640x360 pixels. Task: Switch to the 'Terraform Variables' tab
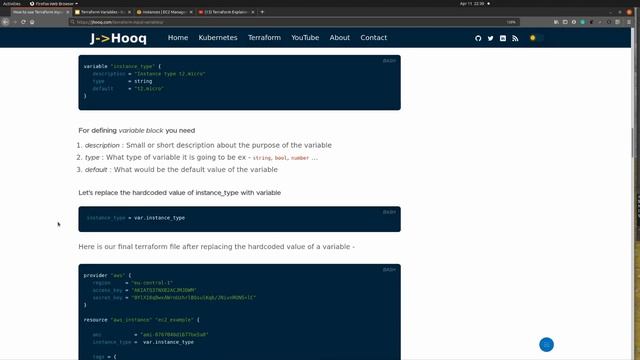pos(103,12)
